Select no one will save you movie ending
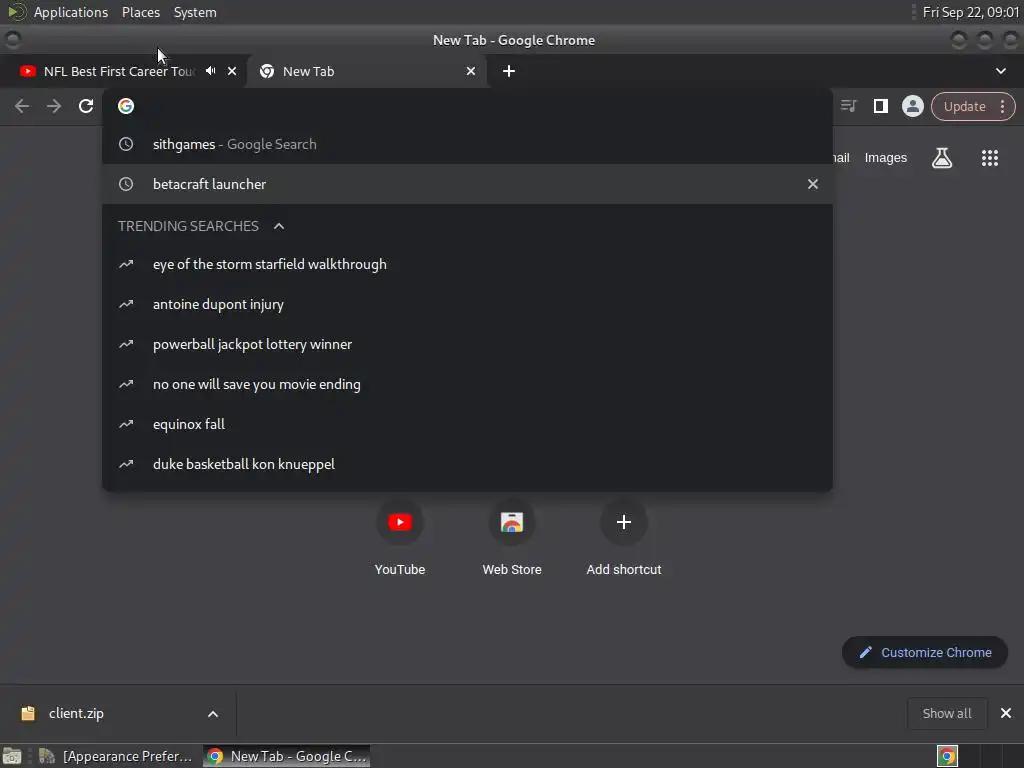1024x768 pixels. point(467,384)
